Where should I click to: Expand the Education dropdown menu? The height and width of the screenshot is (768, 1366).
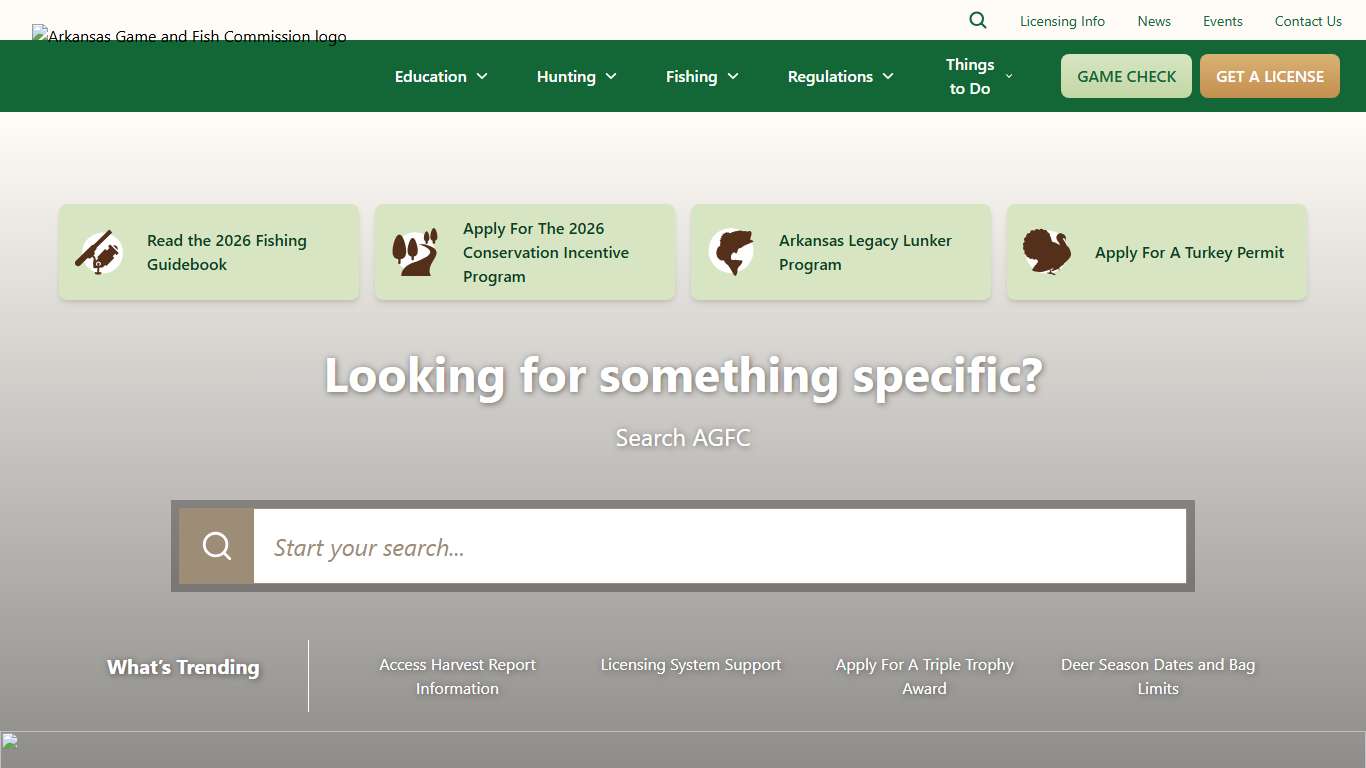click(441, 76)
